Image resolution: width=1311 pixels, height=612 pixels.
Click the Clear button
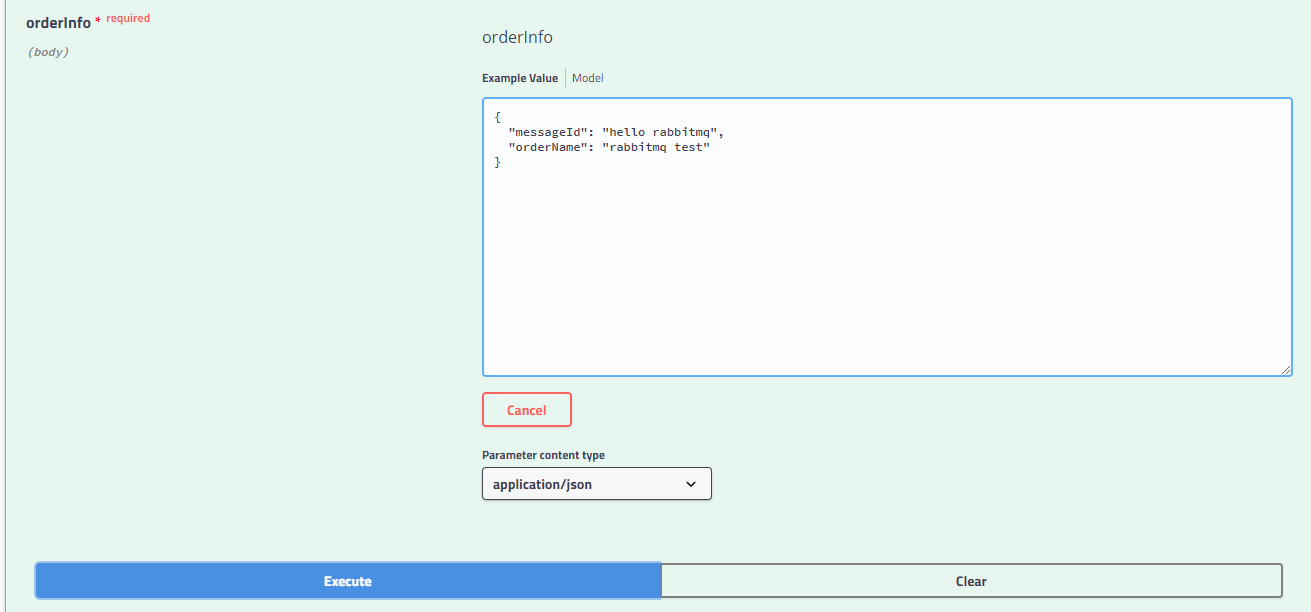pos(971,581)
